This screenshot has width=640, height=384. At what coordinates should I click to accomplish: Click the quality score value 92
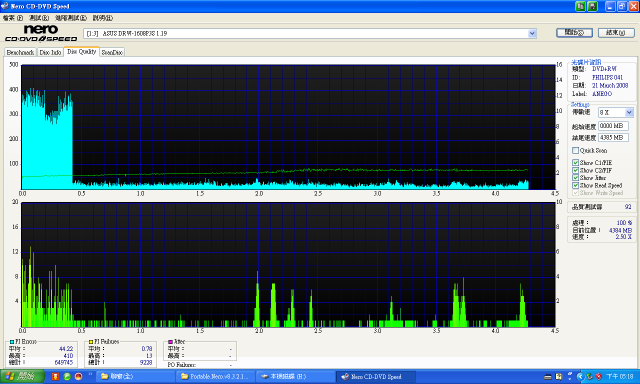[628, 207]
